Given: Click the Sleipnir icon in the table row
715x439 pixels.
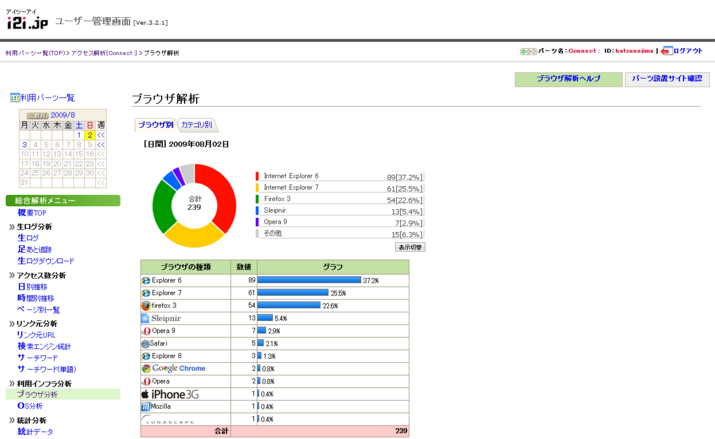Looking at the screenshot, I should tap(145, 318).
